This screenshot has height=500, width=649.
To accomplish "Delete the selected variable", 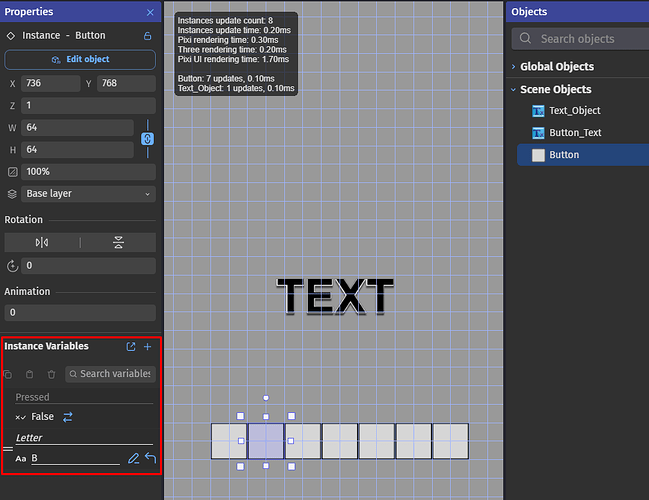I will click(51, 375).
